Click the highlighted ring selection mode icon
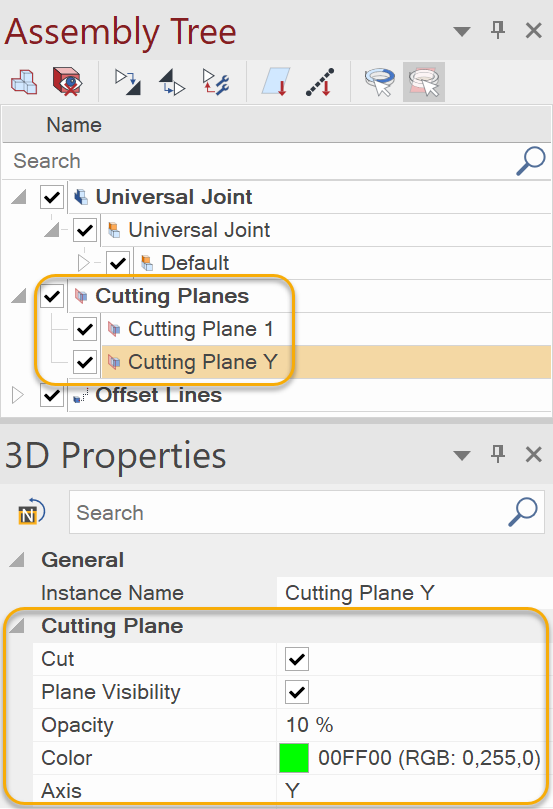 pyautogui.click(x=424, y=82)
